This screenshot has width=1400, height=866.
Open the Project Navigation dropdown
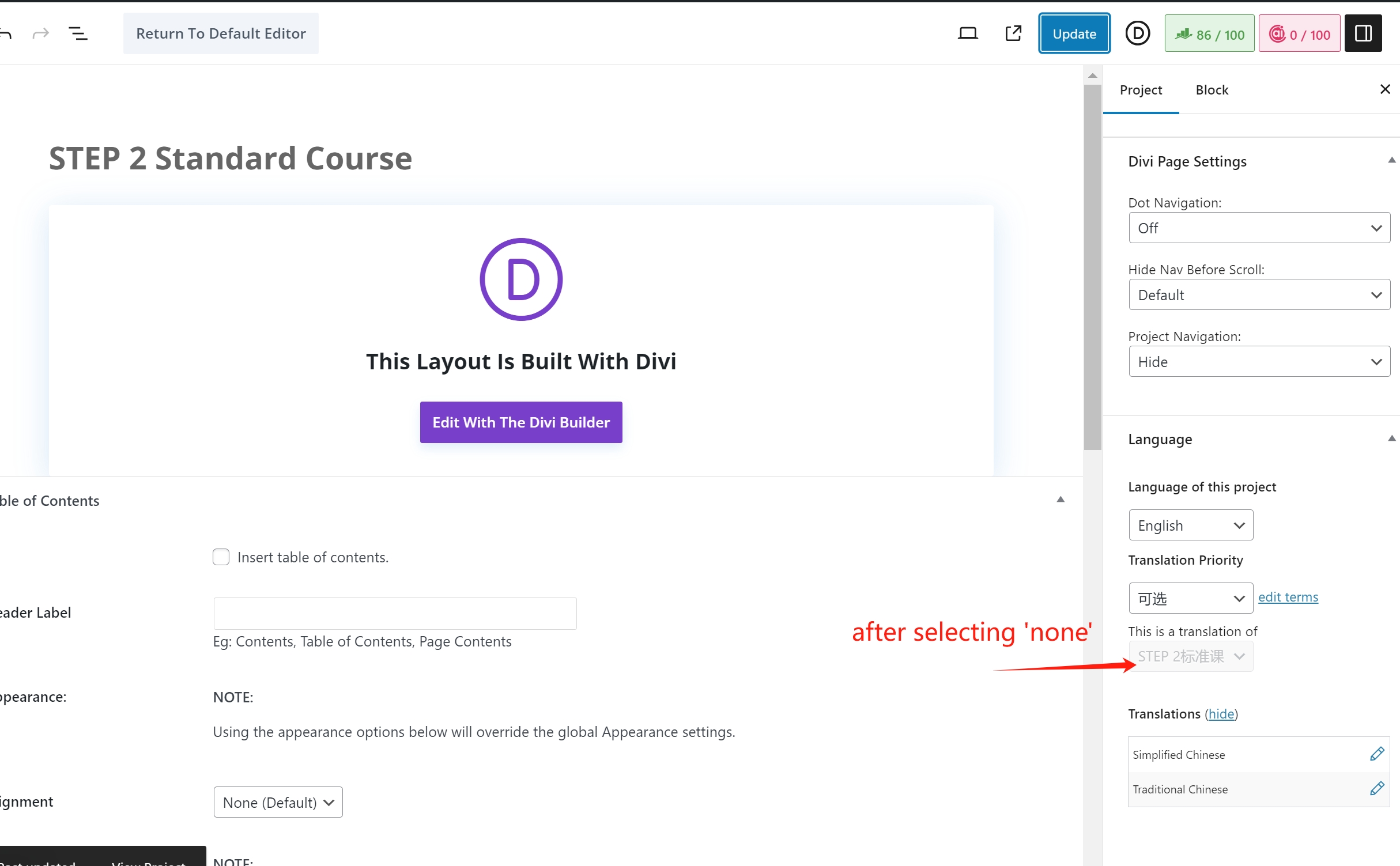coord(1259,362)
